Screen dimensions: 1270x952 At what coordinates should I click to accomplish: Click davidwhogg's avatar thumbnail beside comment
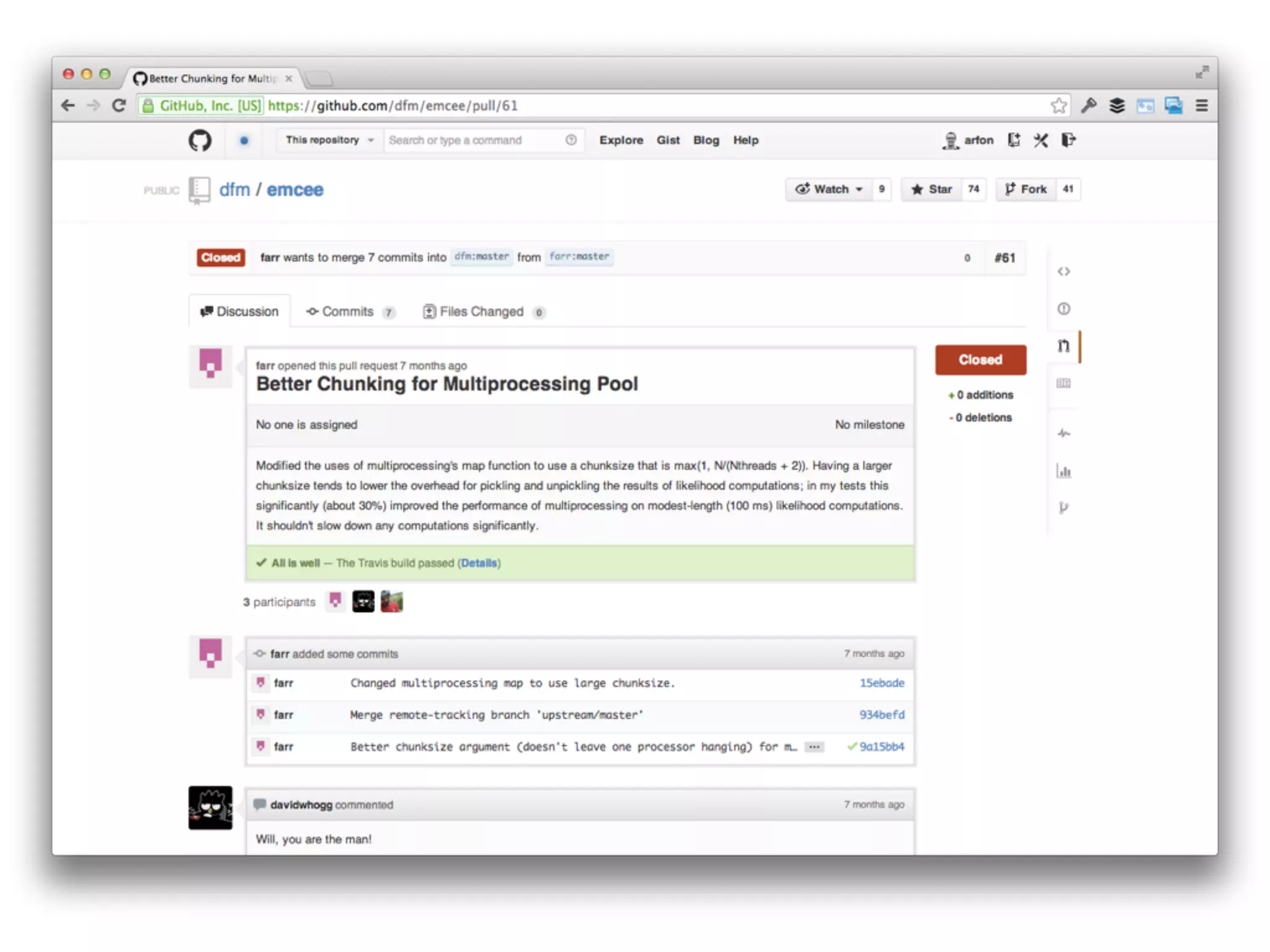[x=210, y=808]
